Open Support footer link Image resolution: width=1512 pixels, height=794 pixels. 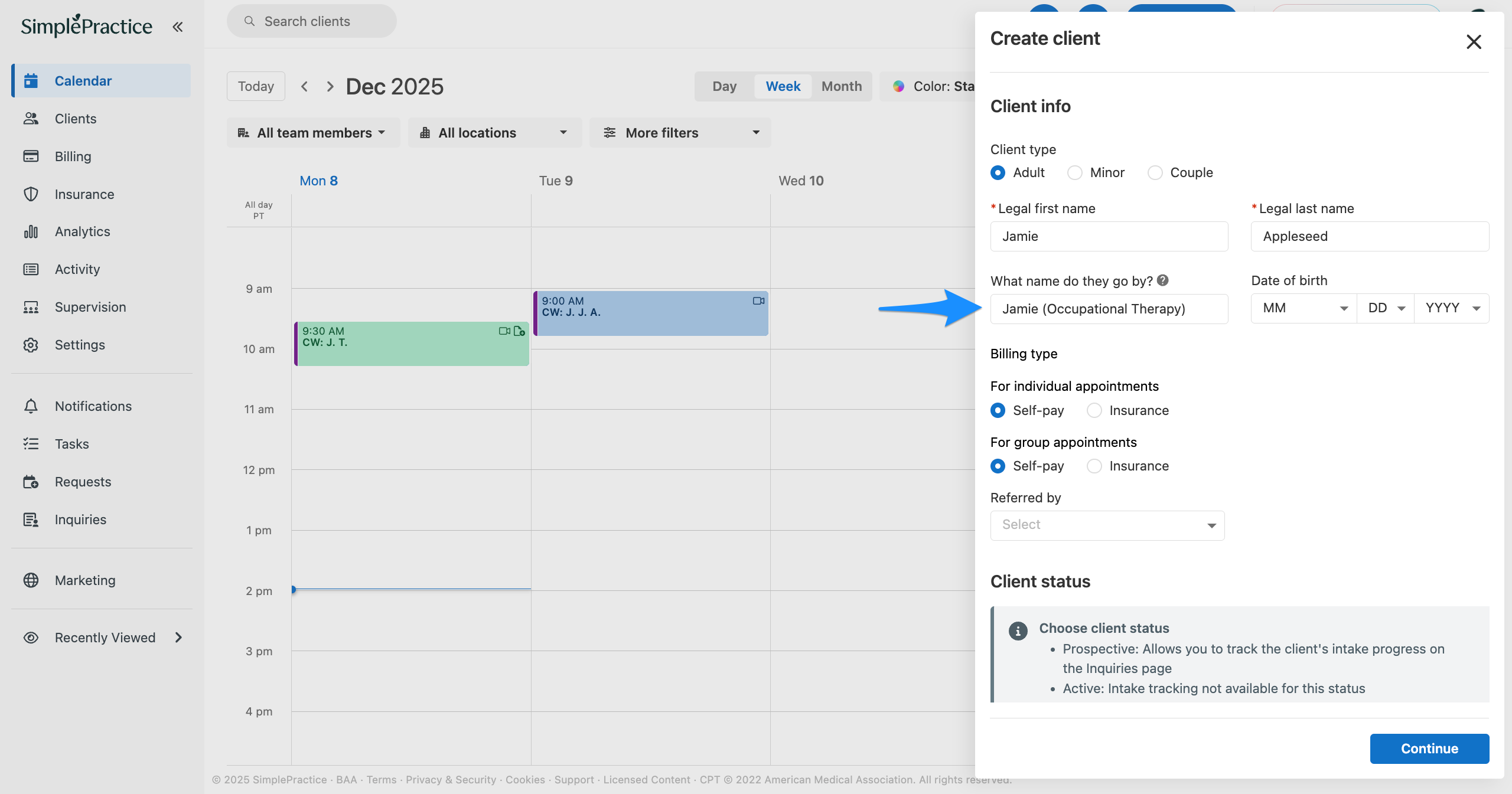[x=574, y=780]
